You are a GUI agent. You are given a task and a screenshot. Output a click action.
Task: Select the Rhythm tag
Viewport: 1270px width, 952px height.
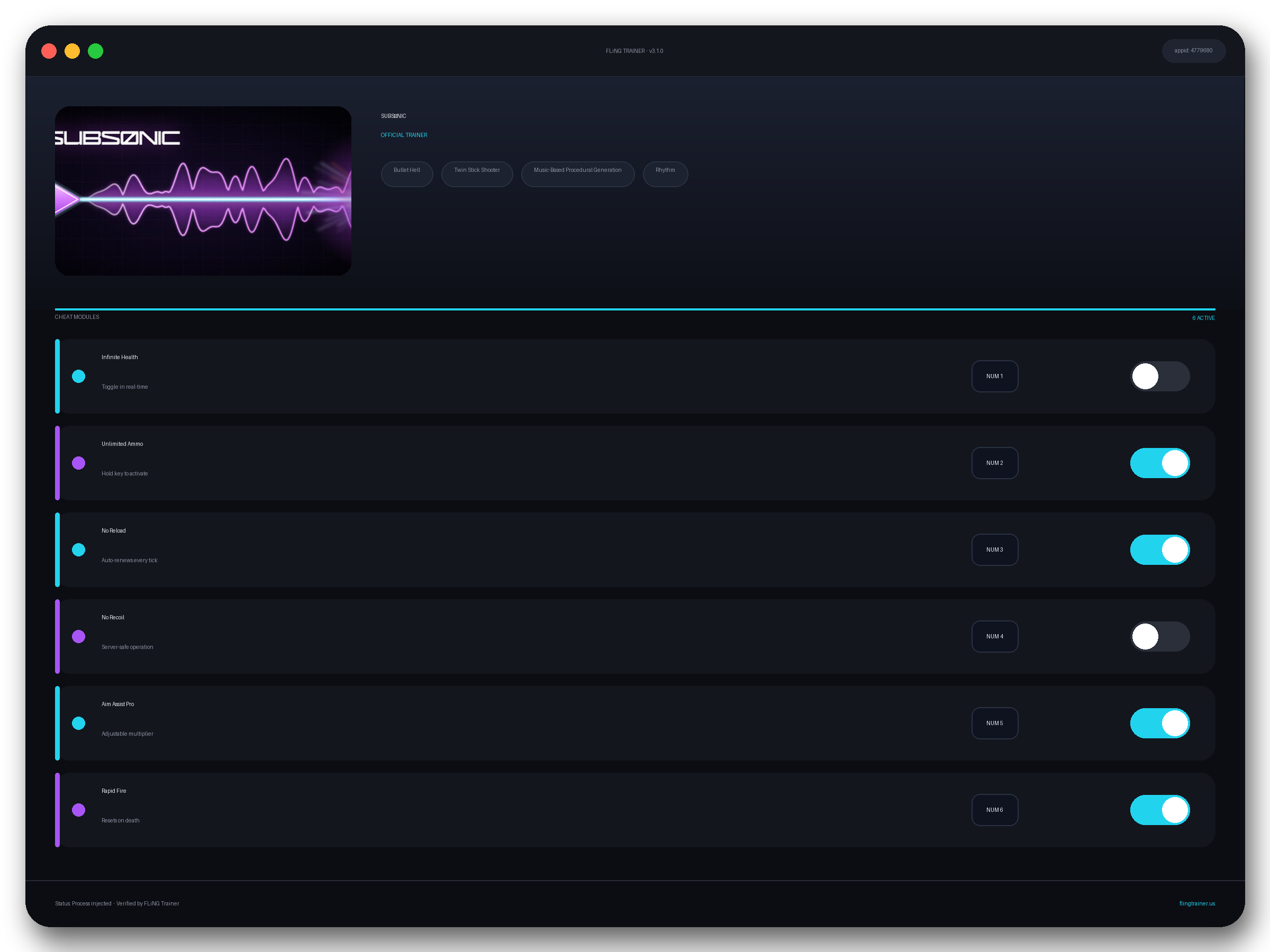point(665,174)
